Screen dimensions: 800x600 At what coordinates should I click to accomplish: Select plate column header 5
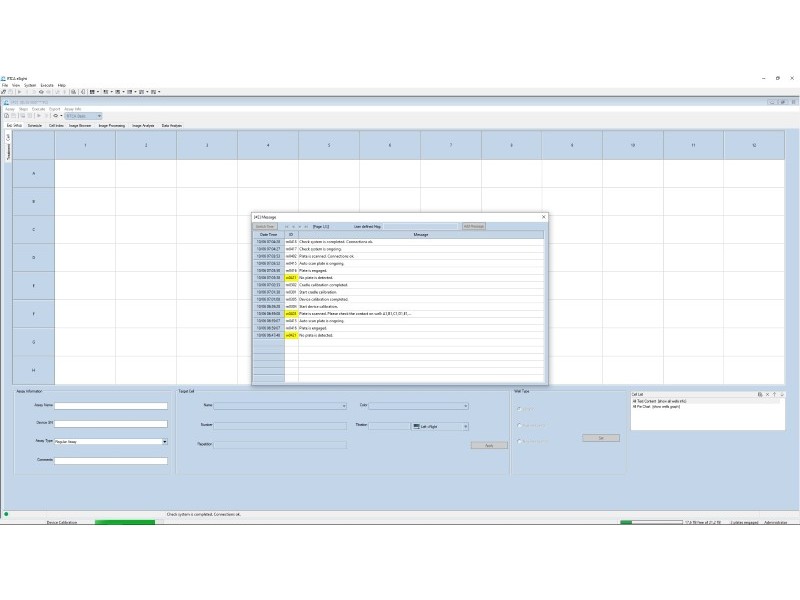pos(329,145)
